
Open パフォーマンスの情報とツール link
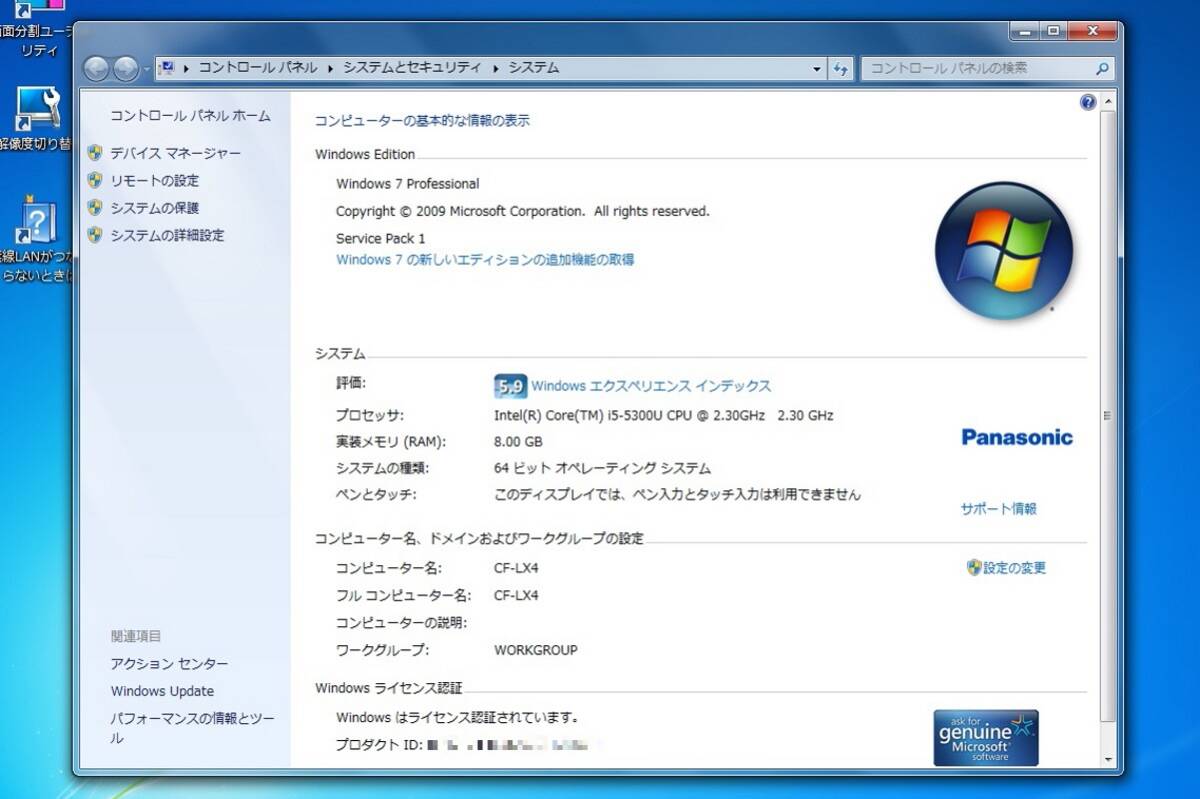tap(192, 728)
